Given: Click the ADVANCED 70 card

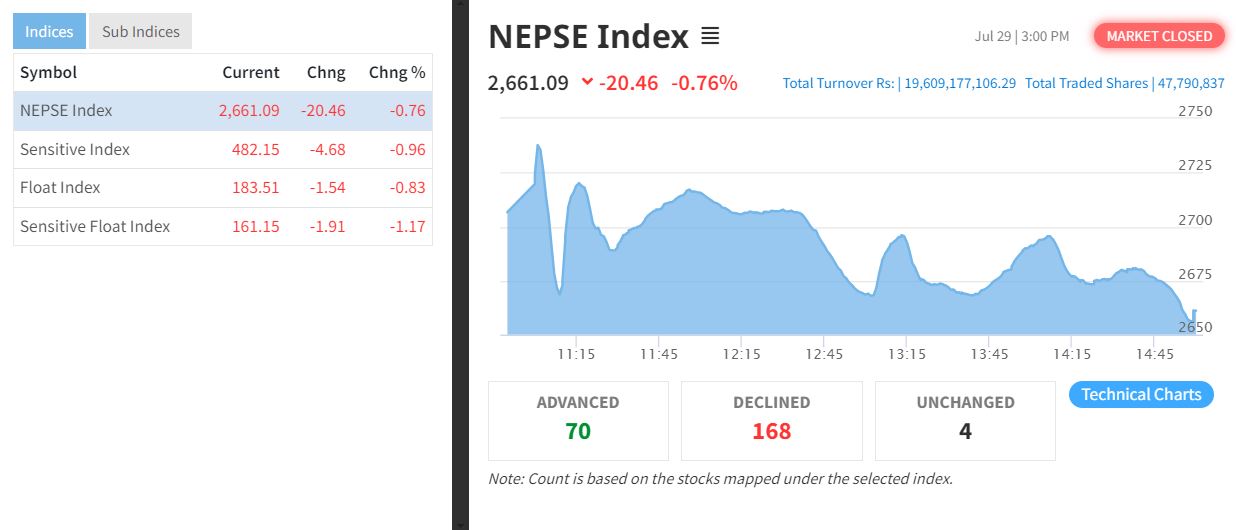Looking at the screenshot, I should 578,420.
